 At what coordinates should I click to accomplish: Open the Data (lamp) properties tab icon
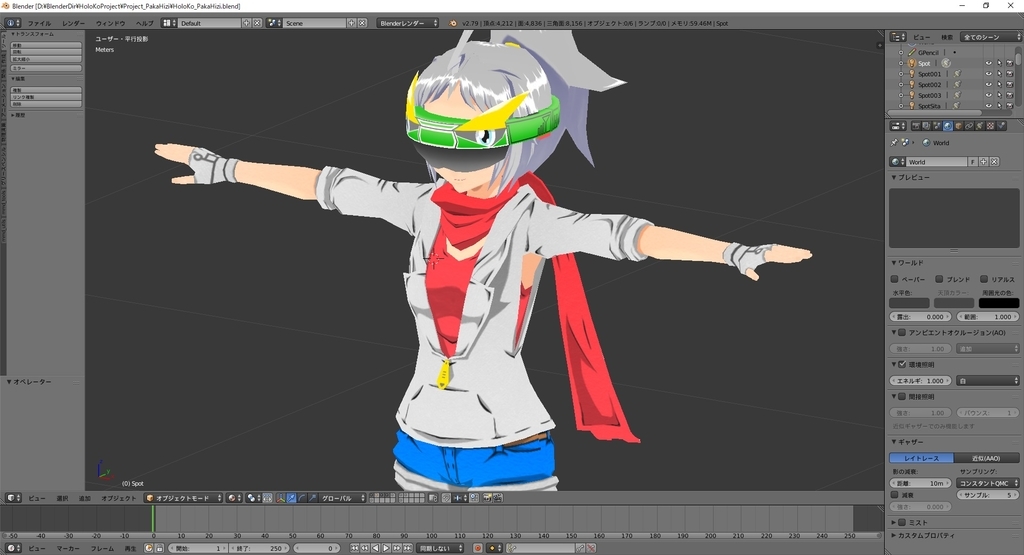[980, 126]
